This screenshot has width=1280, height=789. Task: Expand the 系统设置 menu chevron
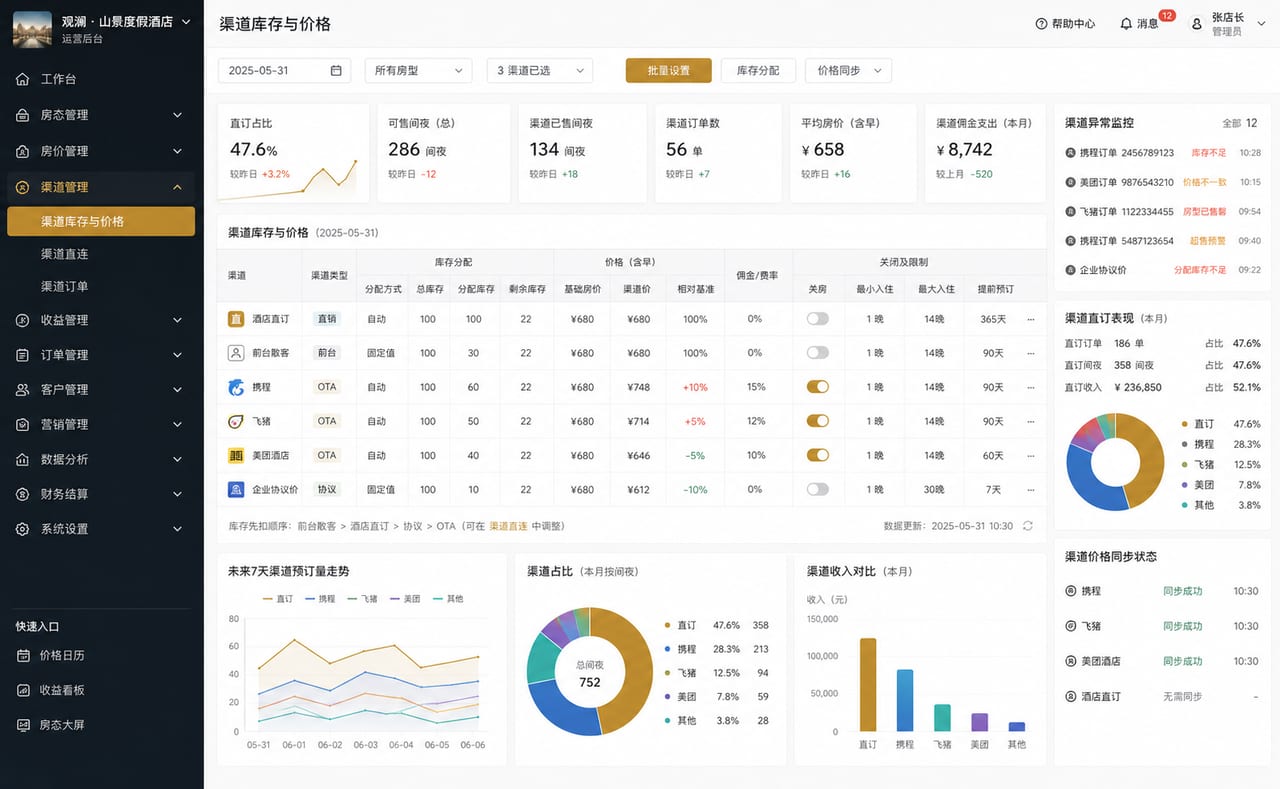pyautogui.click(x=177, y=528)
